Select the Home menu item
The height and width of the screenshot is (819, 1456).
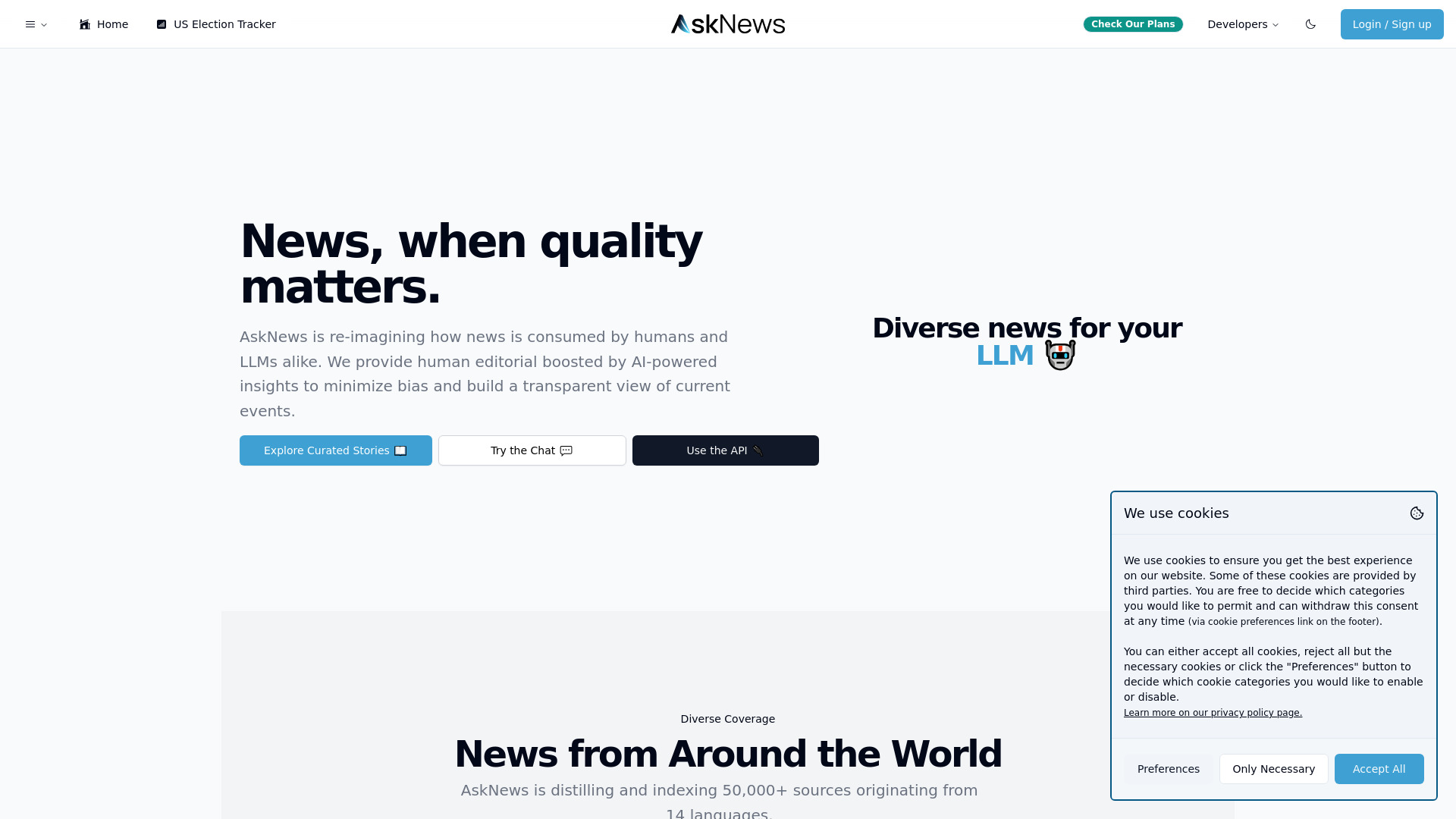pyautogui.click(x=103, y=24)
